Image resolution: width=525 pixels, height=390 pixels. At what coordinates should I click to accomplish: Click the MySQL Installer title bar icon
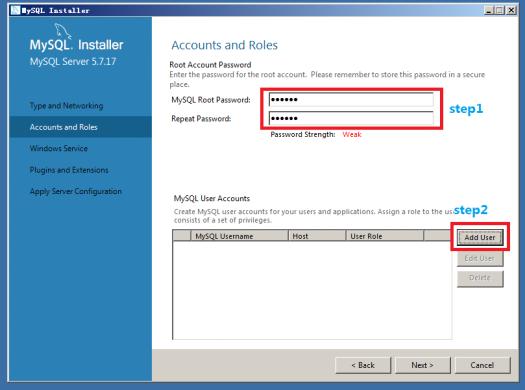[15, 10]
